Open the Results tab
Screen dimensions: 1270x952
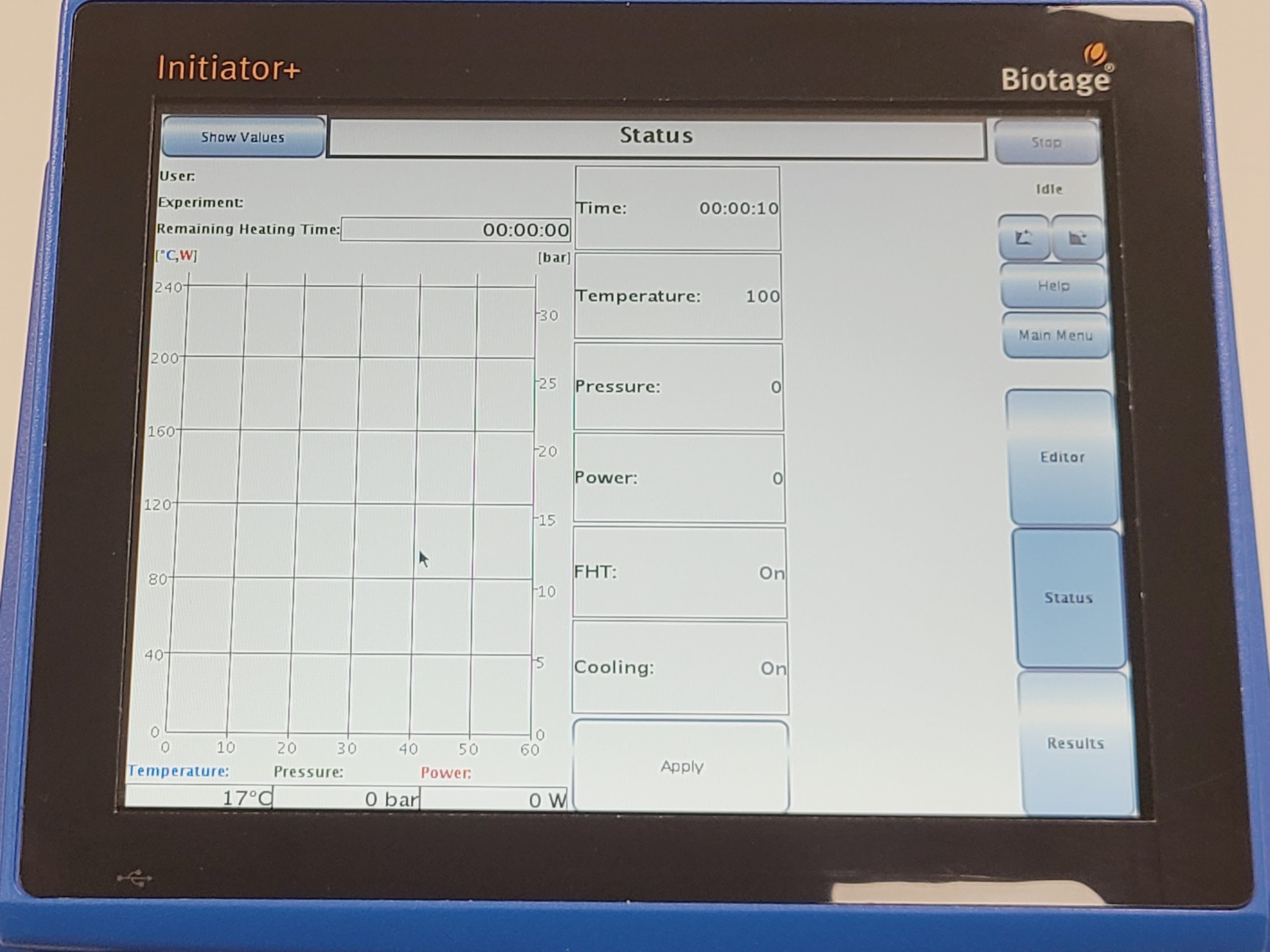[x=1076, y=743]
